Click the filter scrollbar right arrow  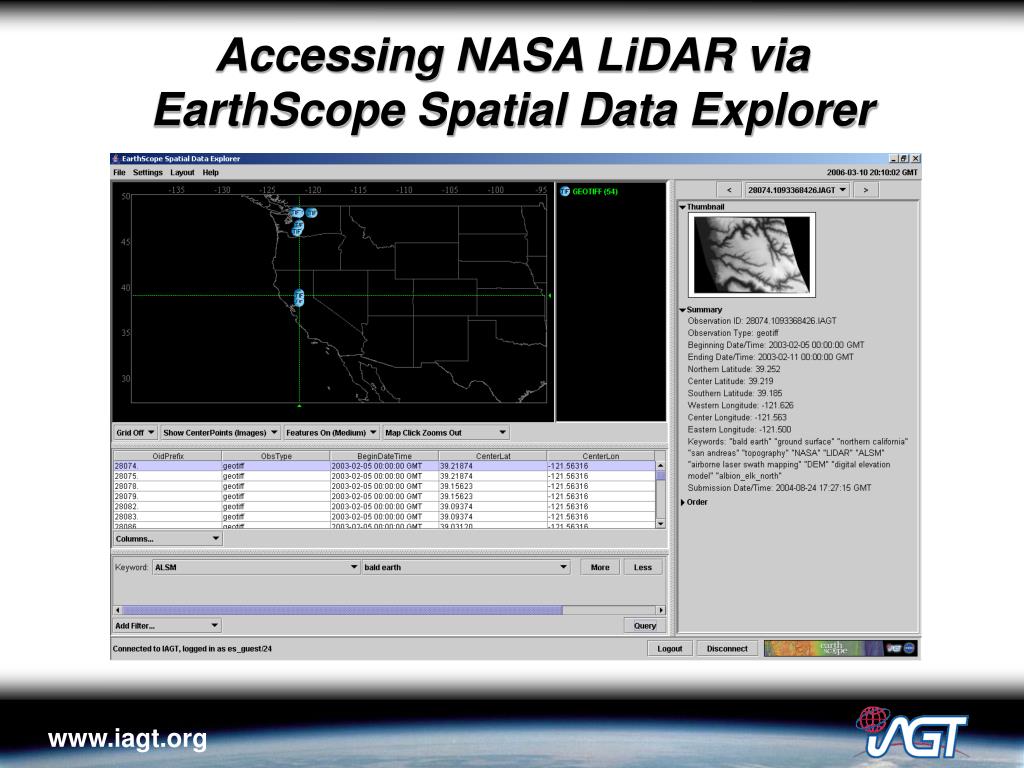(661, 610)
